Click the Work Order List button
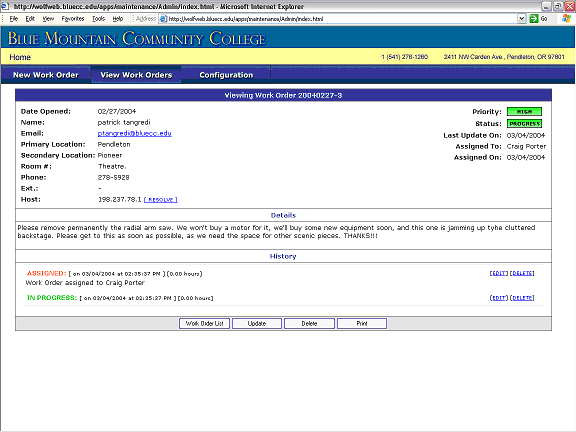The image size is (576, 432). [205, 324]
